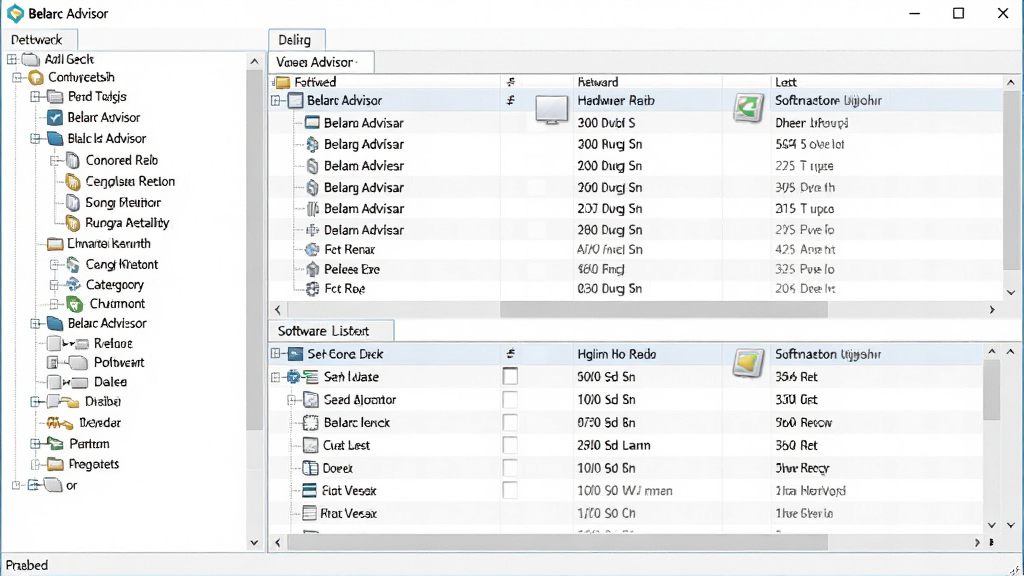Select the Disibei tree item
Image resolution: width=1024 pixels, height=576 pixels.
(x=103, y=402)
